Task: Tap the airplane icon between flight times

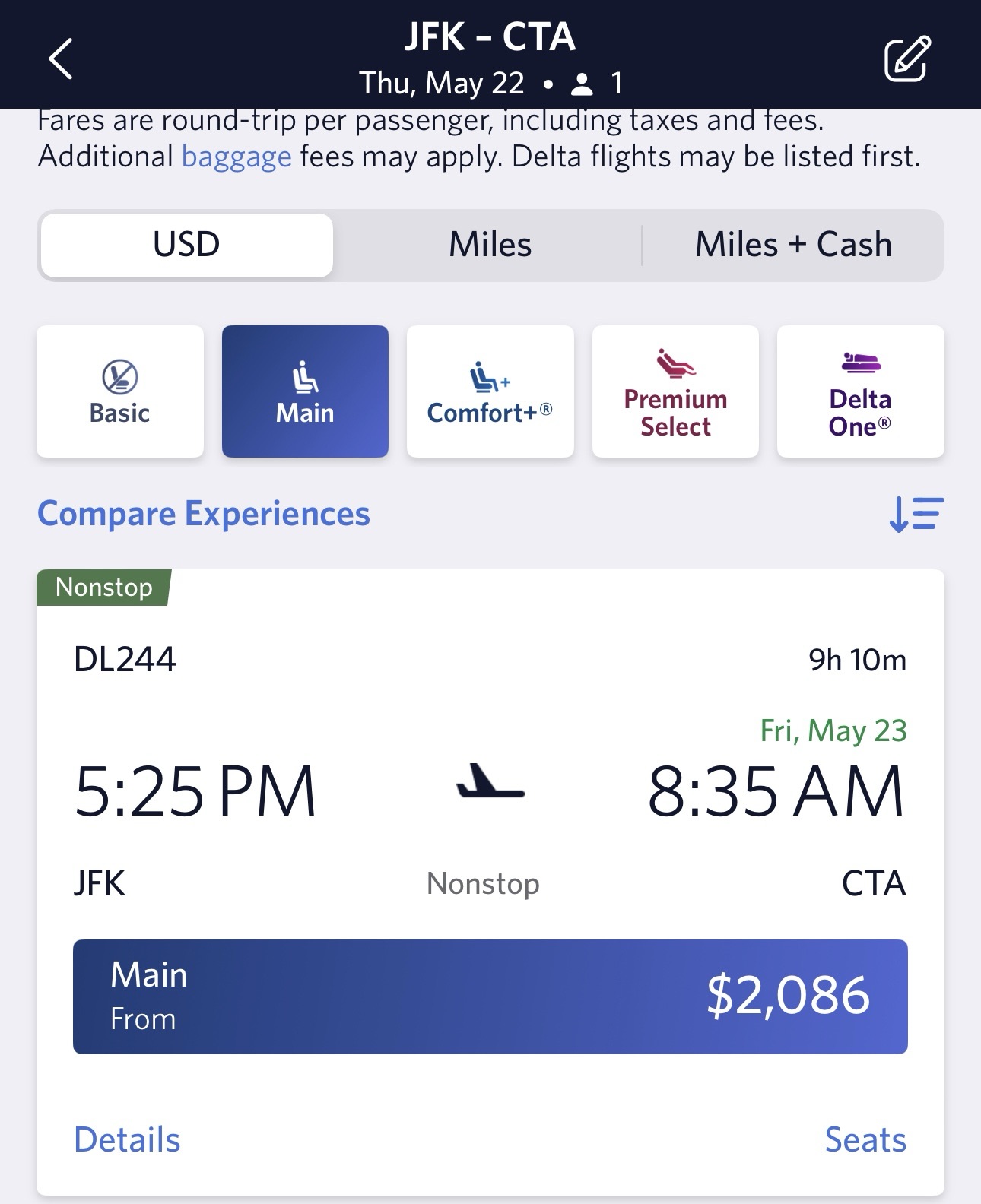Action: (490, 783)
